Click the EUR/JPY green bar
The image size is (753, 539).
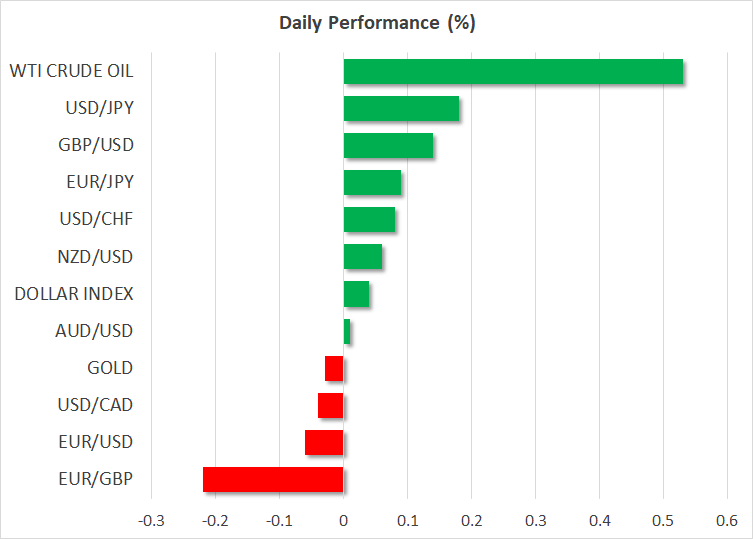point(372,183)
